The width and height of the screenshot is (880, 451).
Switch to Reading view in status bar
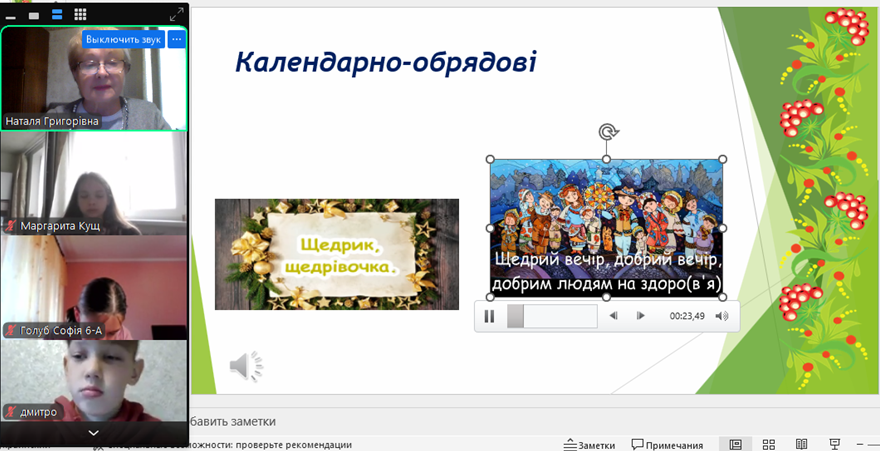tap(801, 444)
